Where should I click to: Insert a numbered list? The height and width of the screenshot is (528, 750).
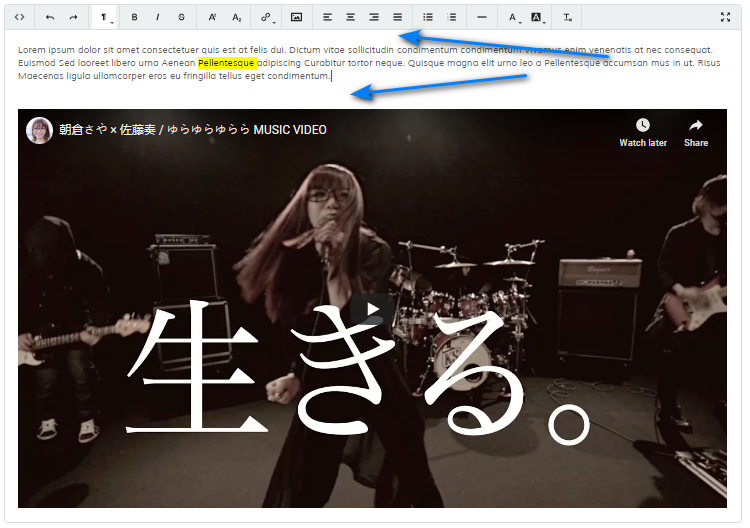point(452,17)
